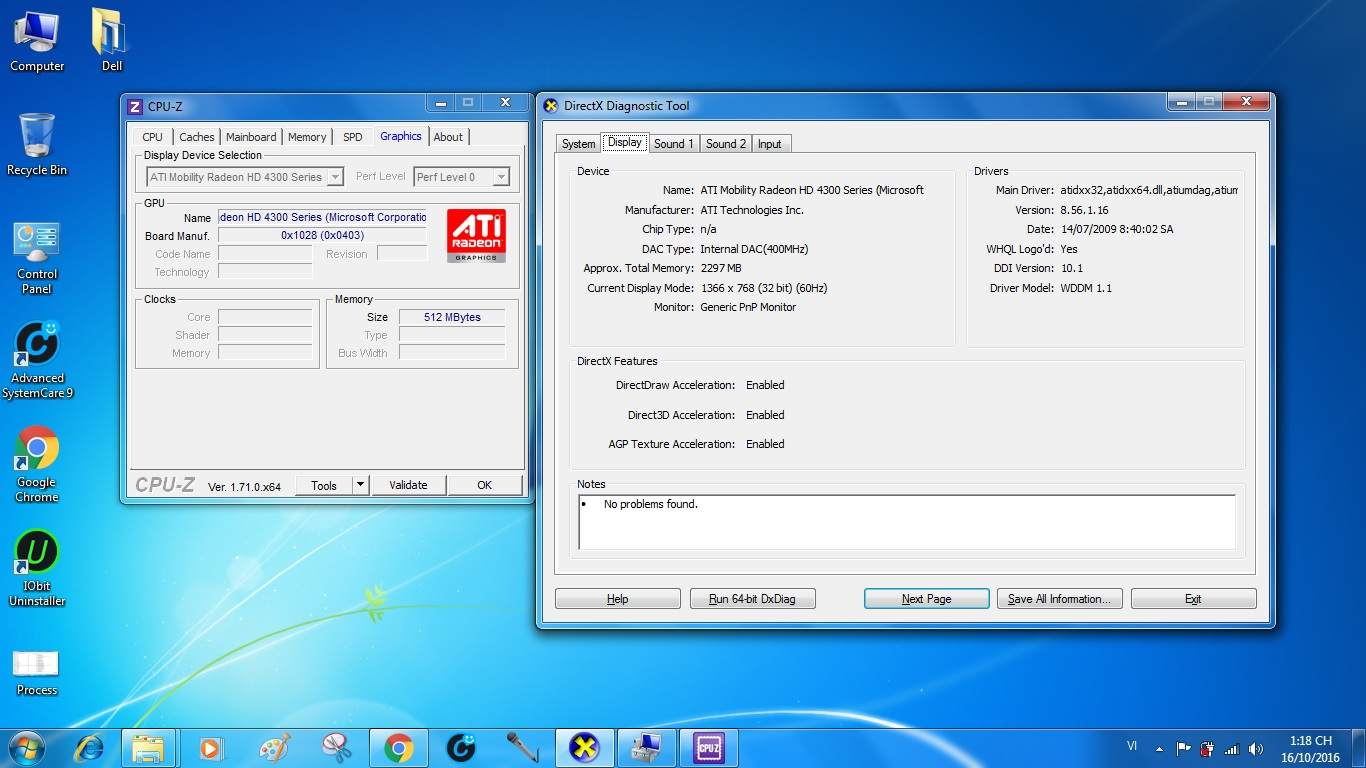Launch IObit Uninstaller shortcut
The width and height of the screenshot is (1366, 768).
tap(37, 568)
